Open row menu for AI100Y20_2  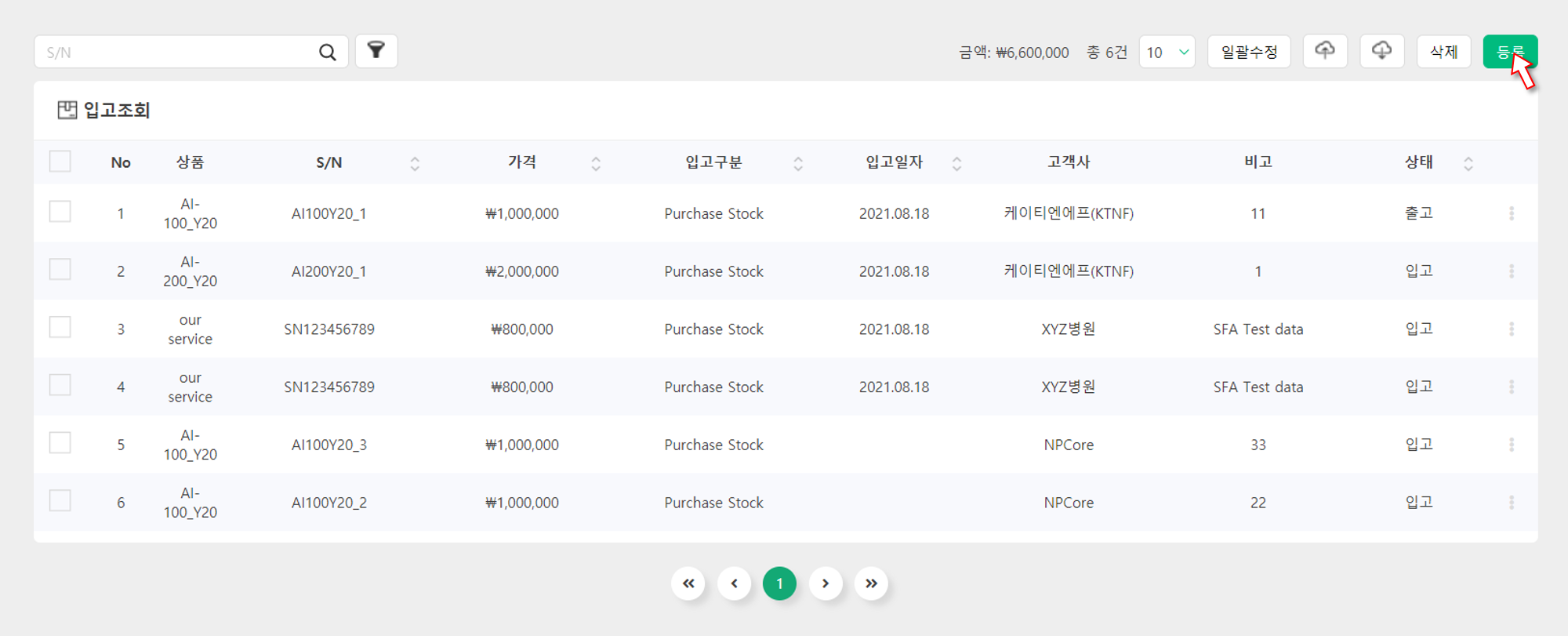pos(1512,503)
